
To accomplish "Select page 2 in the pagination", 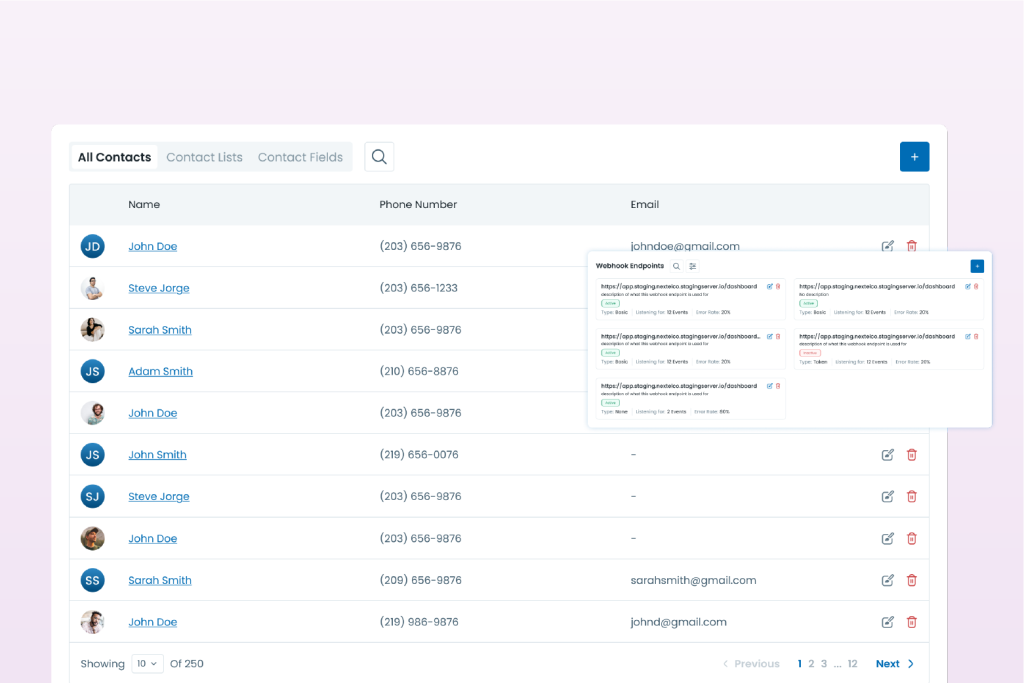I will pyautogui.click(x=811, y=664).
